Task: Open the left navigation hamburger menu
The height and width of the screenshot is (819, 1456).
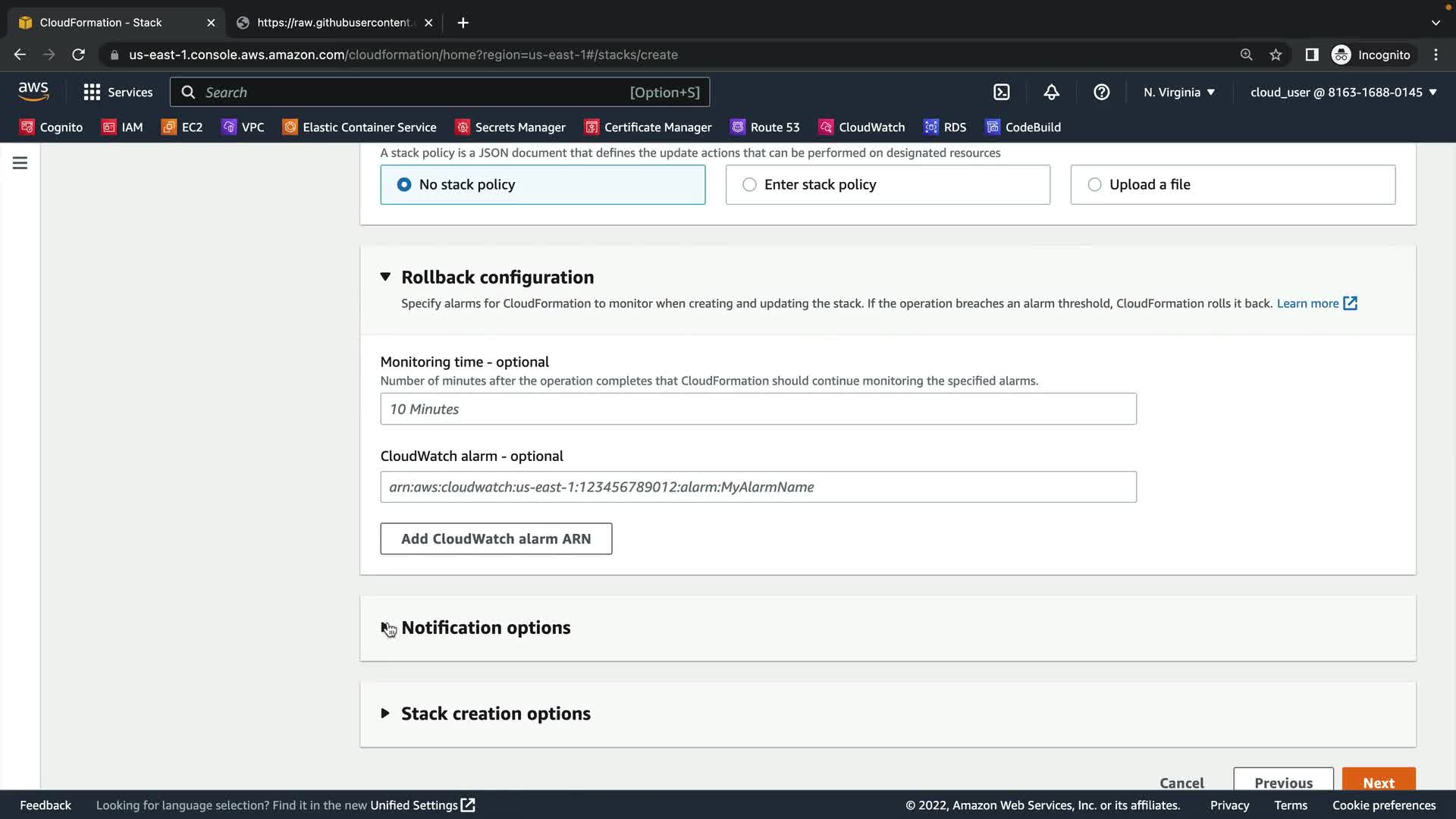Action: [20, 163]
